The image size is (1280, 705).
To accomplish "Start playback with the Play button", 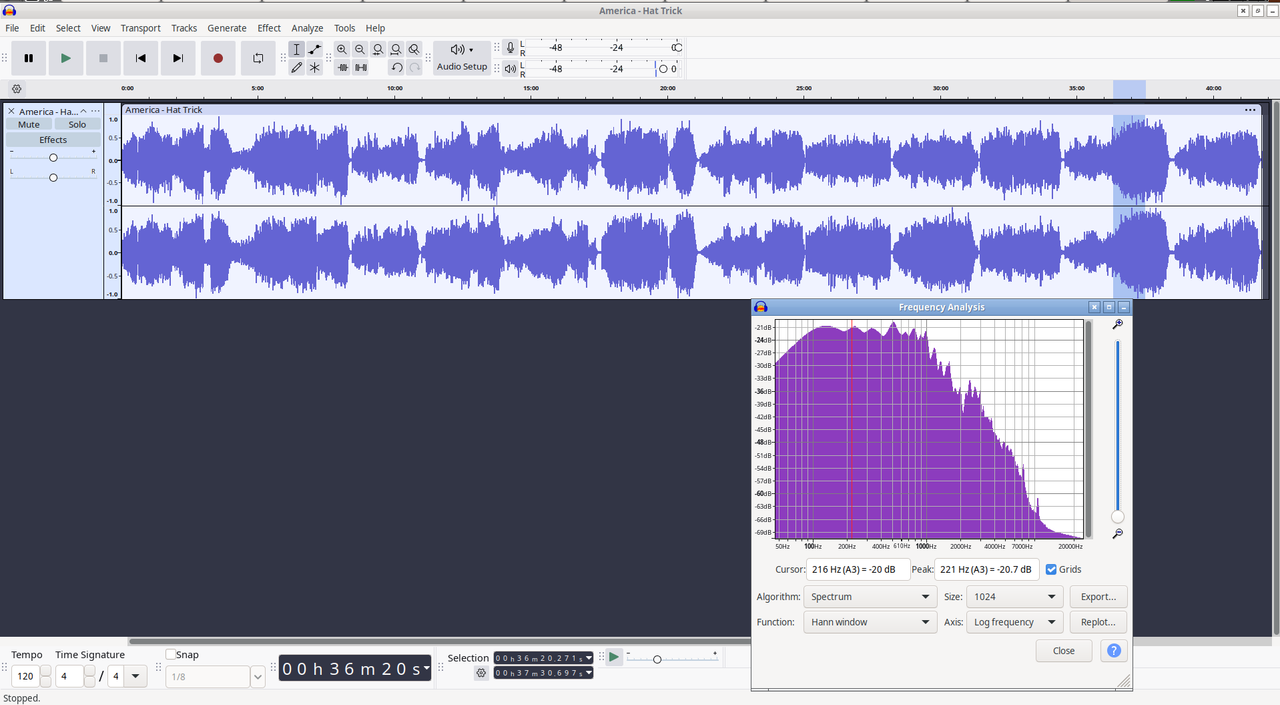I will pos(65,58).
